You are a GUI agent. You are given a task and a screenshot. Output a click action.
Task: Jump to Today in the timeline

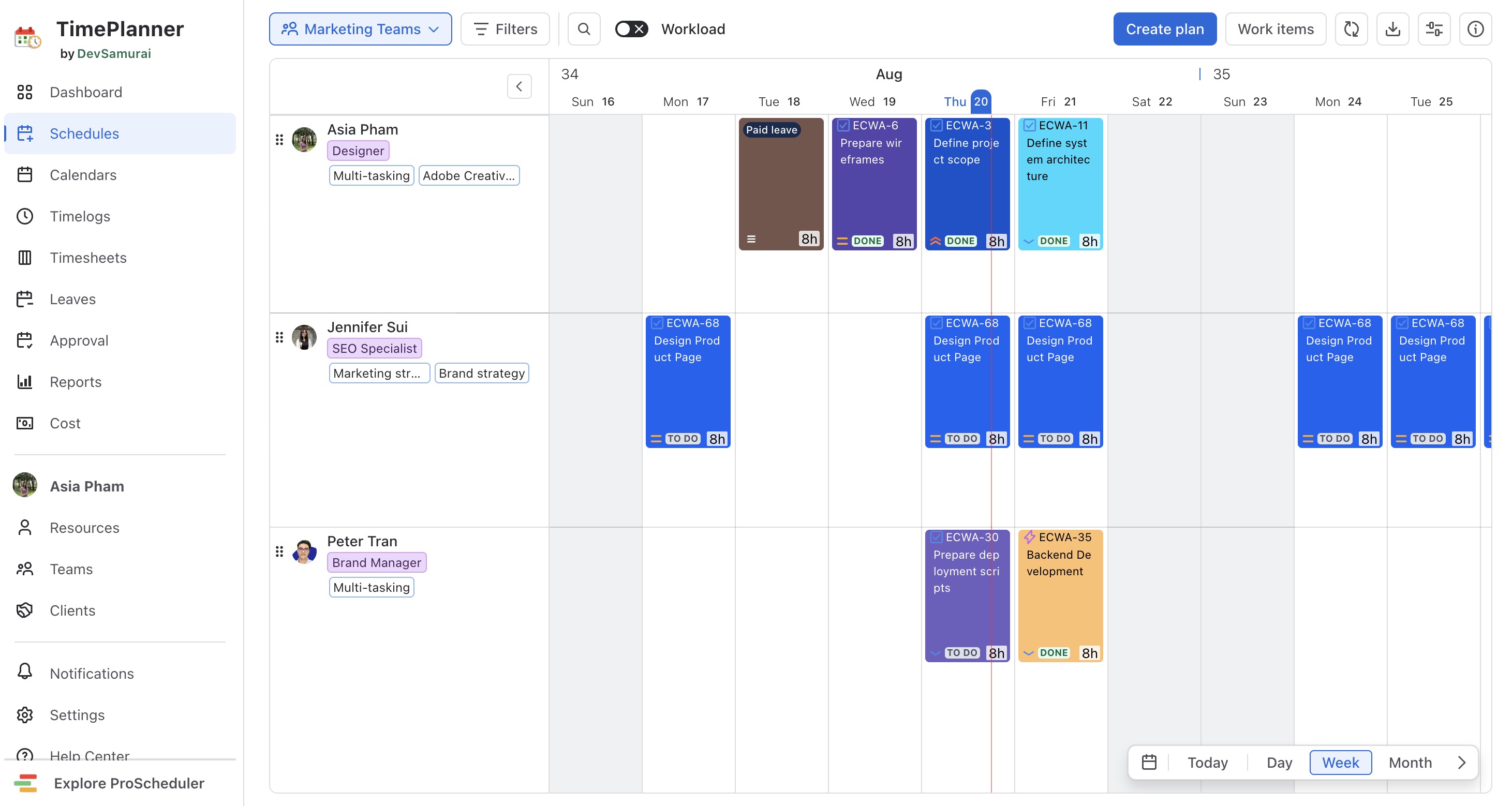pos(1207,762)
